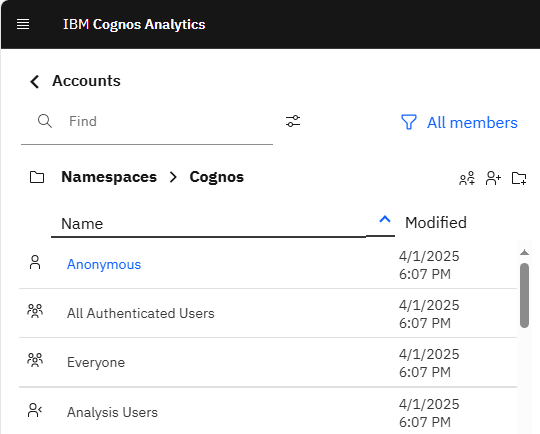
Task: Click the Anonymous user icon
Action: coord(35,262)
